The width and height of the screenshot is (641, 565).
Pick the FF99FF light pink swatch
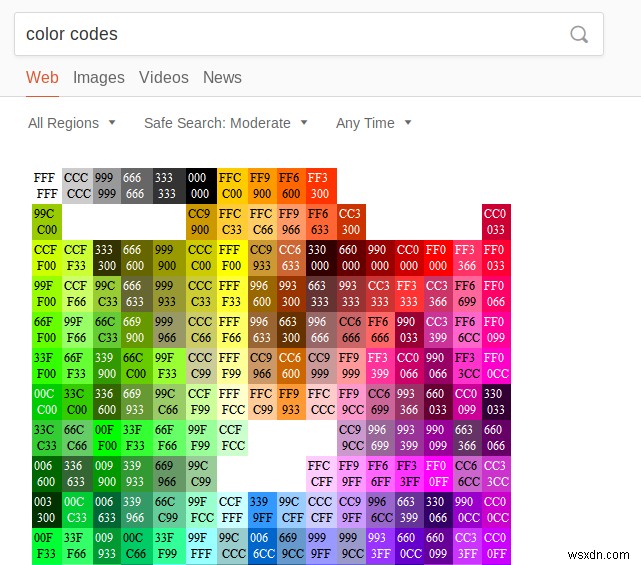pos(351,473)
